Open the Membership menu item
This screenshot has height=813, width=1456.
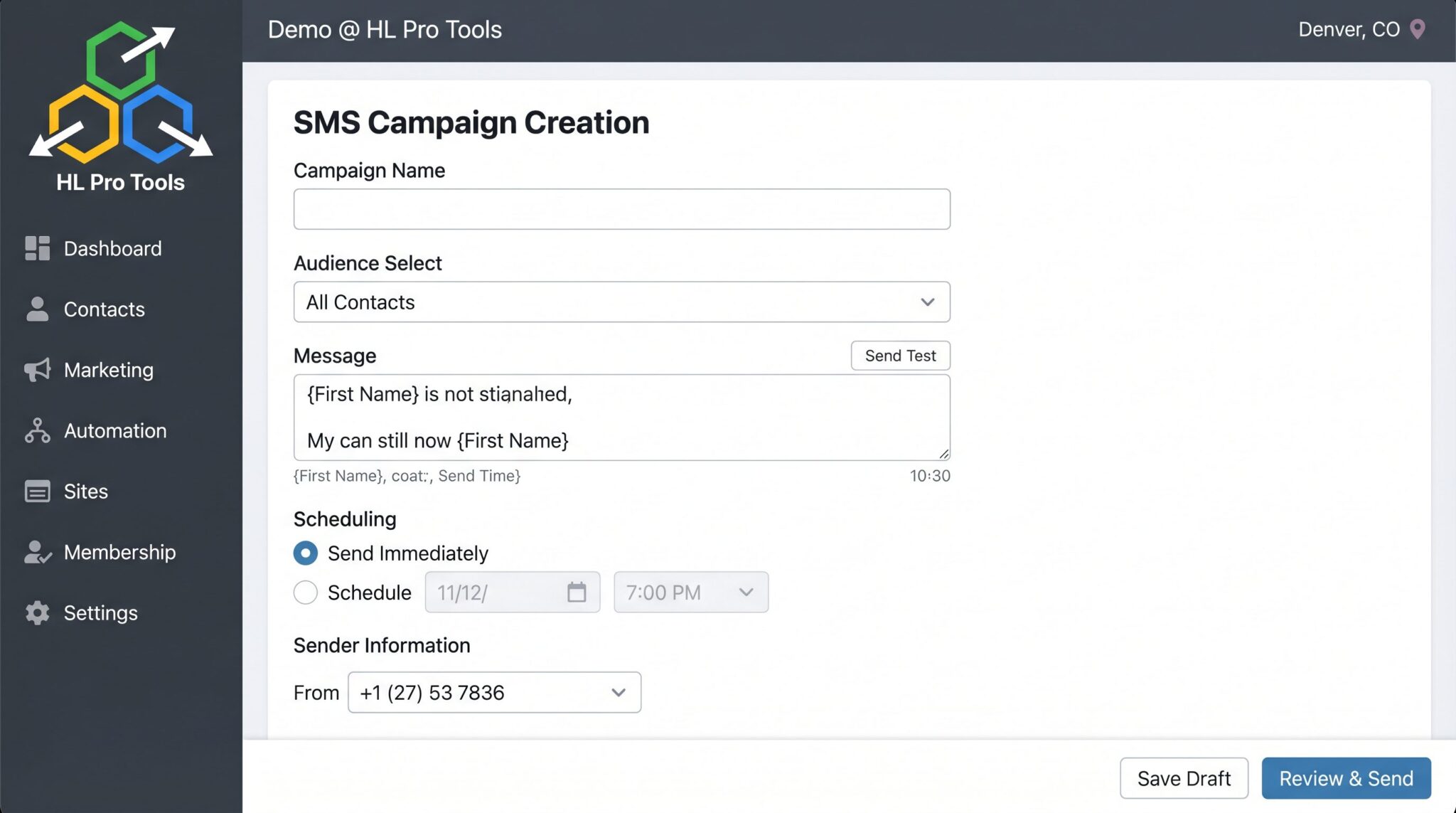(121, 552)
